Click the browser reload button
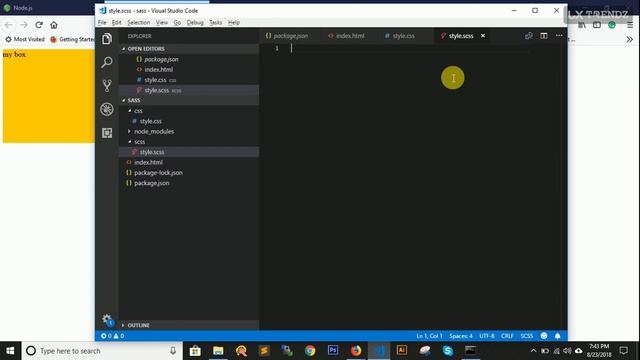 39,25
